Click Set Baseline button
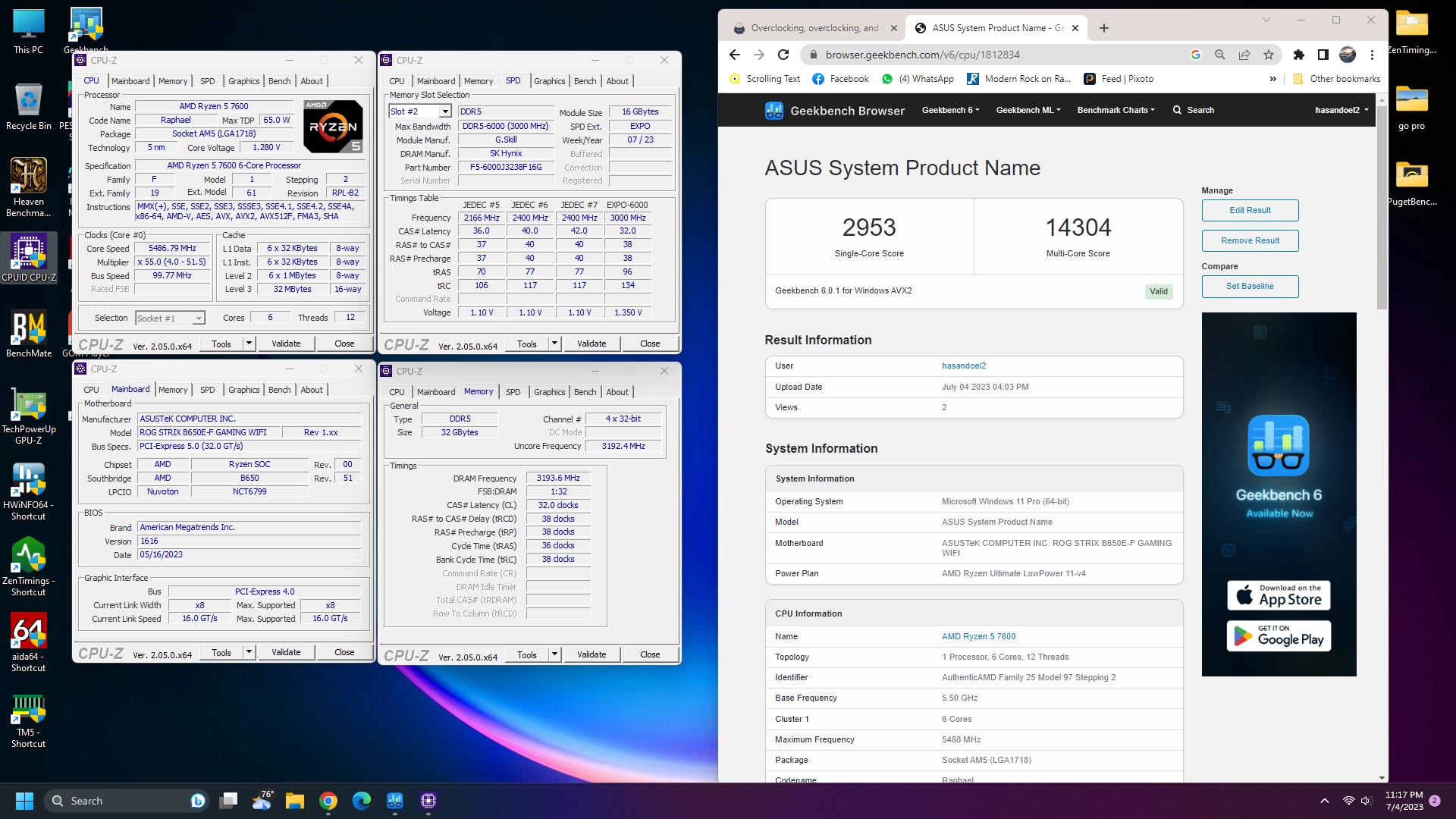 pyautogui.click(x=1250, y=286)
